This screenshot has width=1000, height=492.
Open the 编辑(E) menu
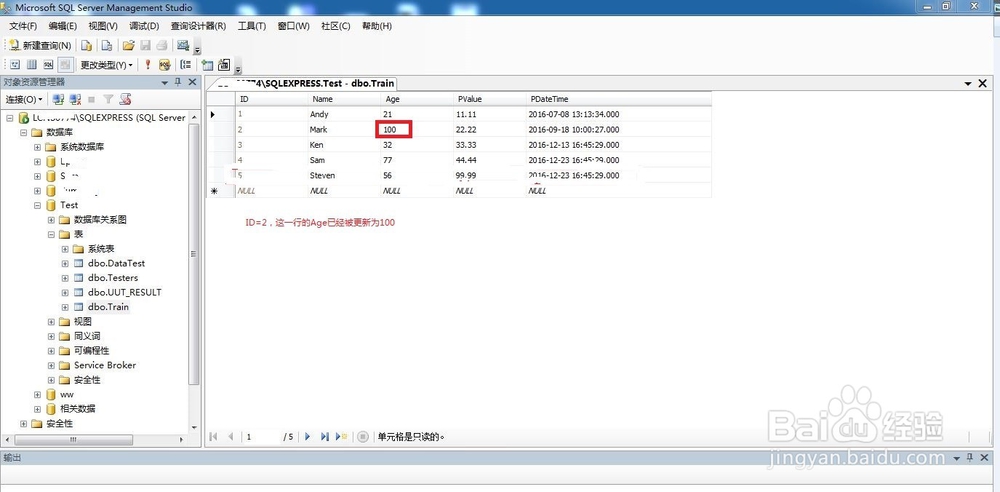(62, 26)
